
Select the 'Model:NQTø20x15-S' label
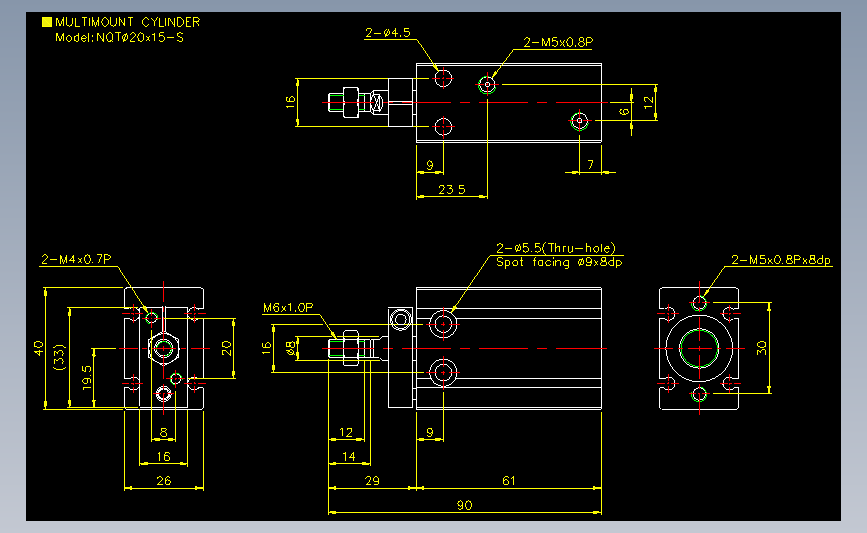[x=119, y=38]
